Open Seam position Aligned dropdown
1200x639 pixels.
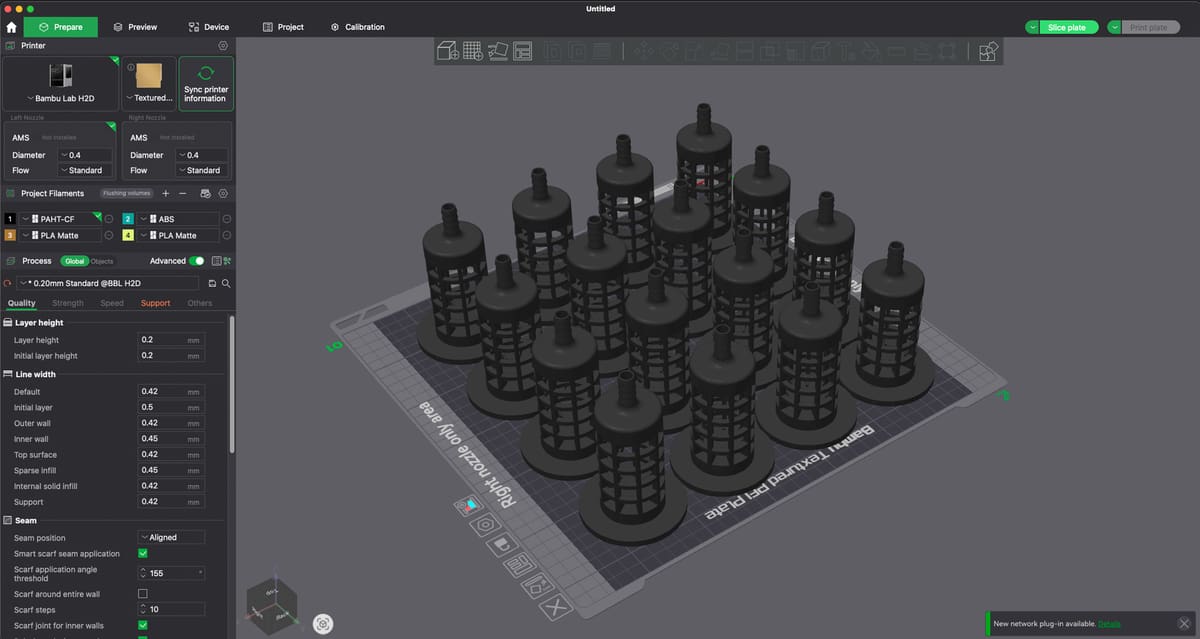click(x=171, y=537)
